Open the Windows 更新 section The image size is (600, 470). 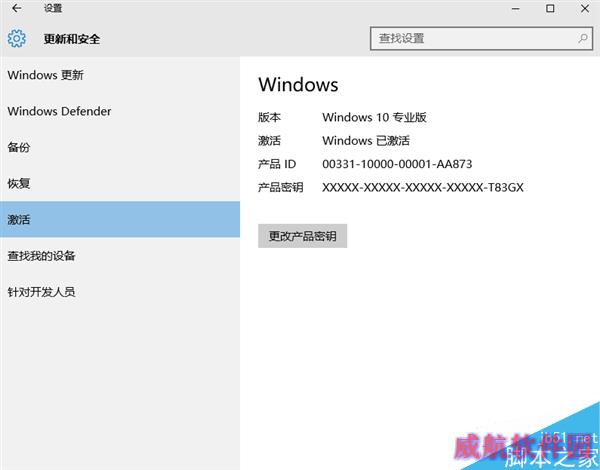[x=120, y=75]
